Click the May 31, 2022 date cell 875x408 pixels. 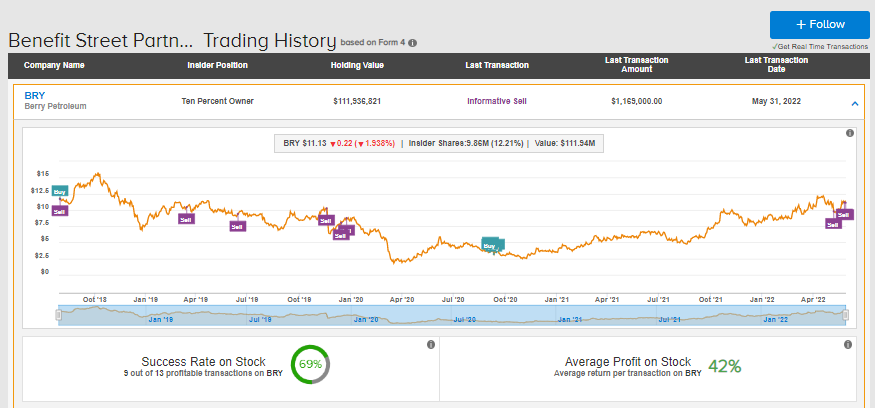point(776,102)
